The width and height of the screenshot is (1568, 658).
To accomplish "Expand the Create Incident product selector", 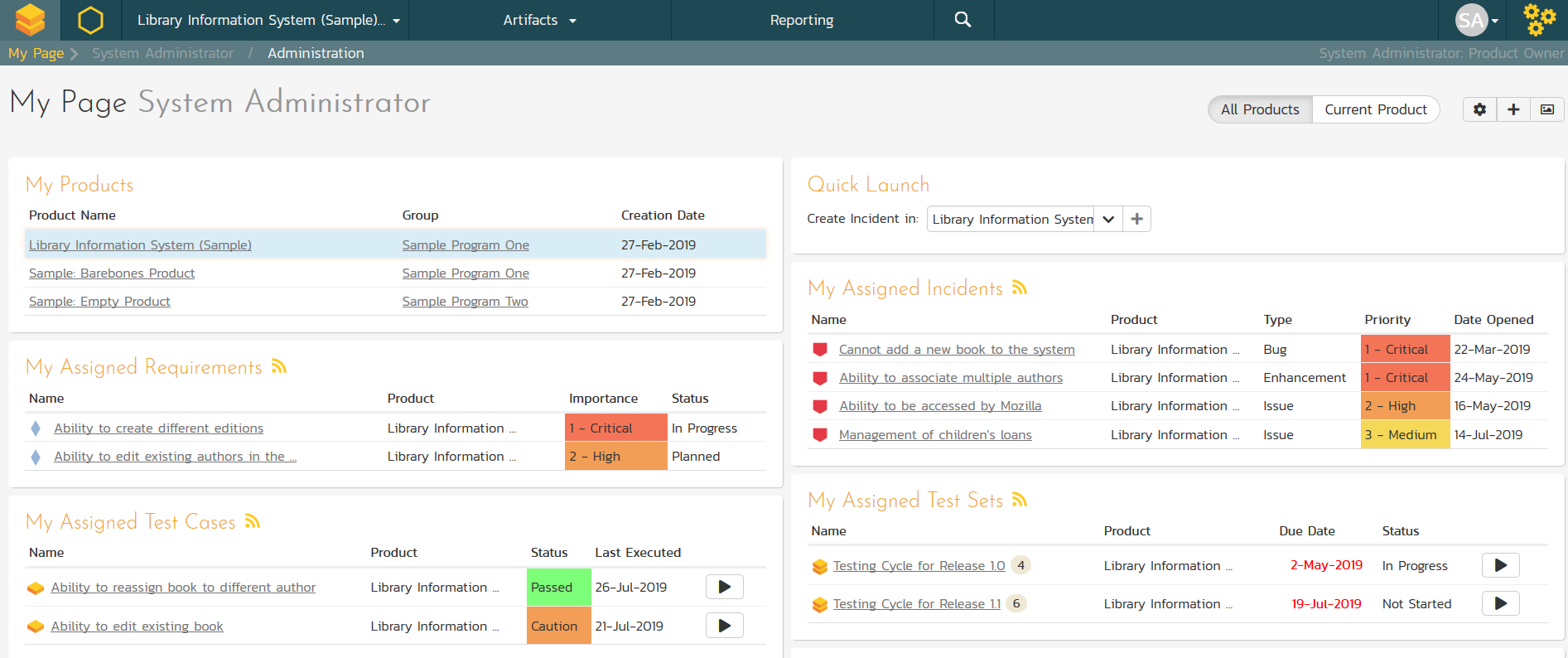I will coord(1107,219).
